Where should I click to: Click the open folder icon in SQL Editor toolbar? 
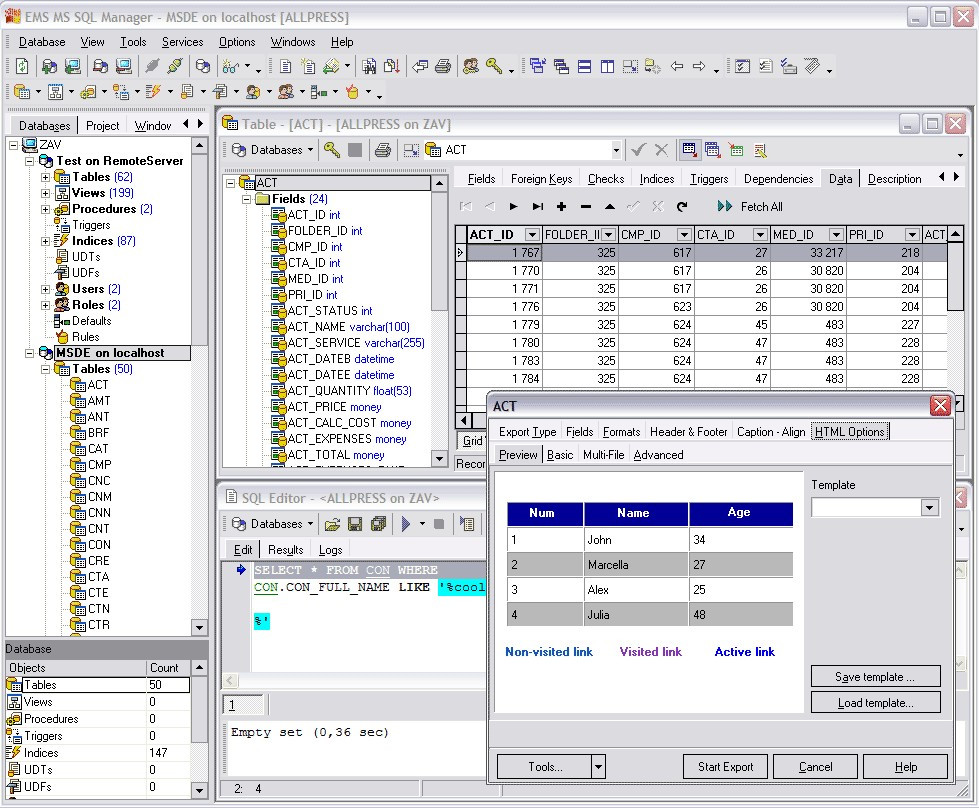coord(332,524)
